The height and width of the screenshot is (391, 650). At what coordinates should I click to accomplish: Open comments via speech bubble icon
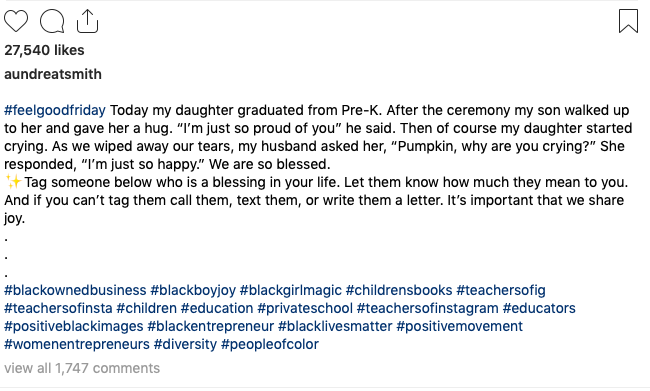point(52,21)
